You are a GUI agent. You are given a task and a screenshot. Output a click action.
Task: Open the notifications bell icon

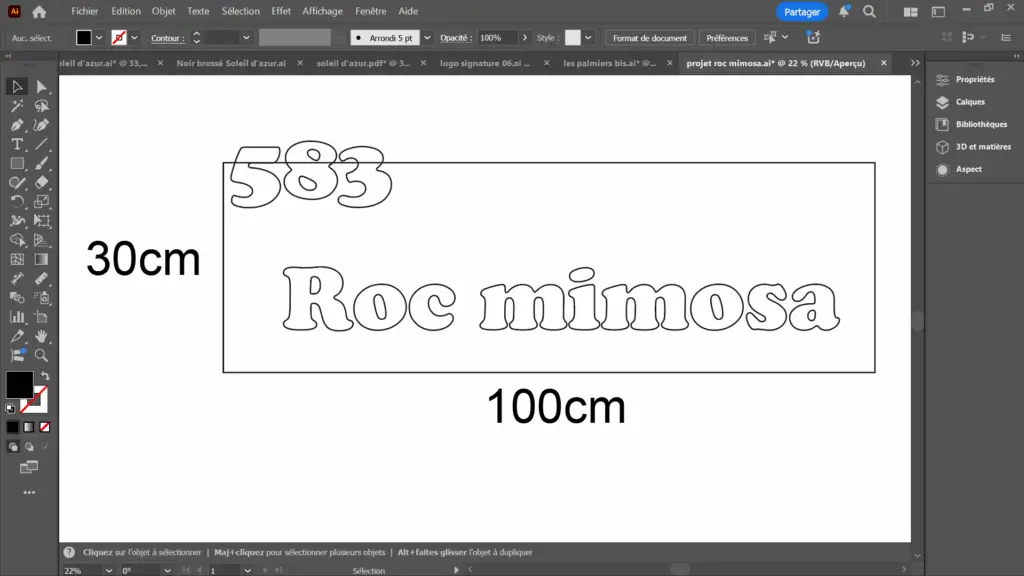(x=845, y=12)
